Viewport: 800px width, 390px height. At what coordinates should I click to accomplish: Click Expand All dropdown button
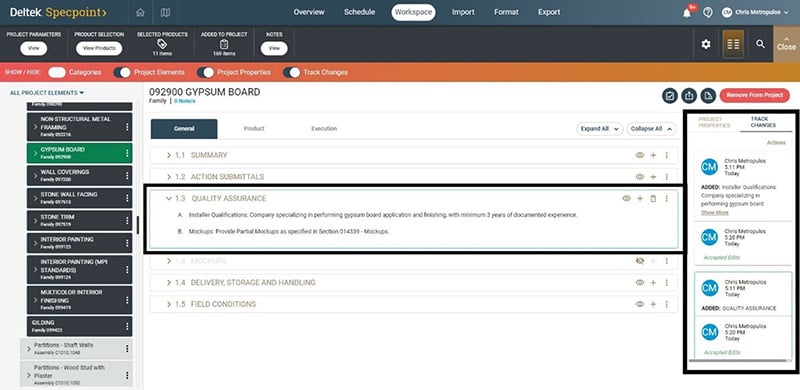(599, 129)
